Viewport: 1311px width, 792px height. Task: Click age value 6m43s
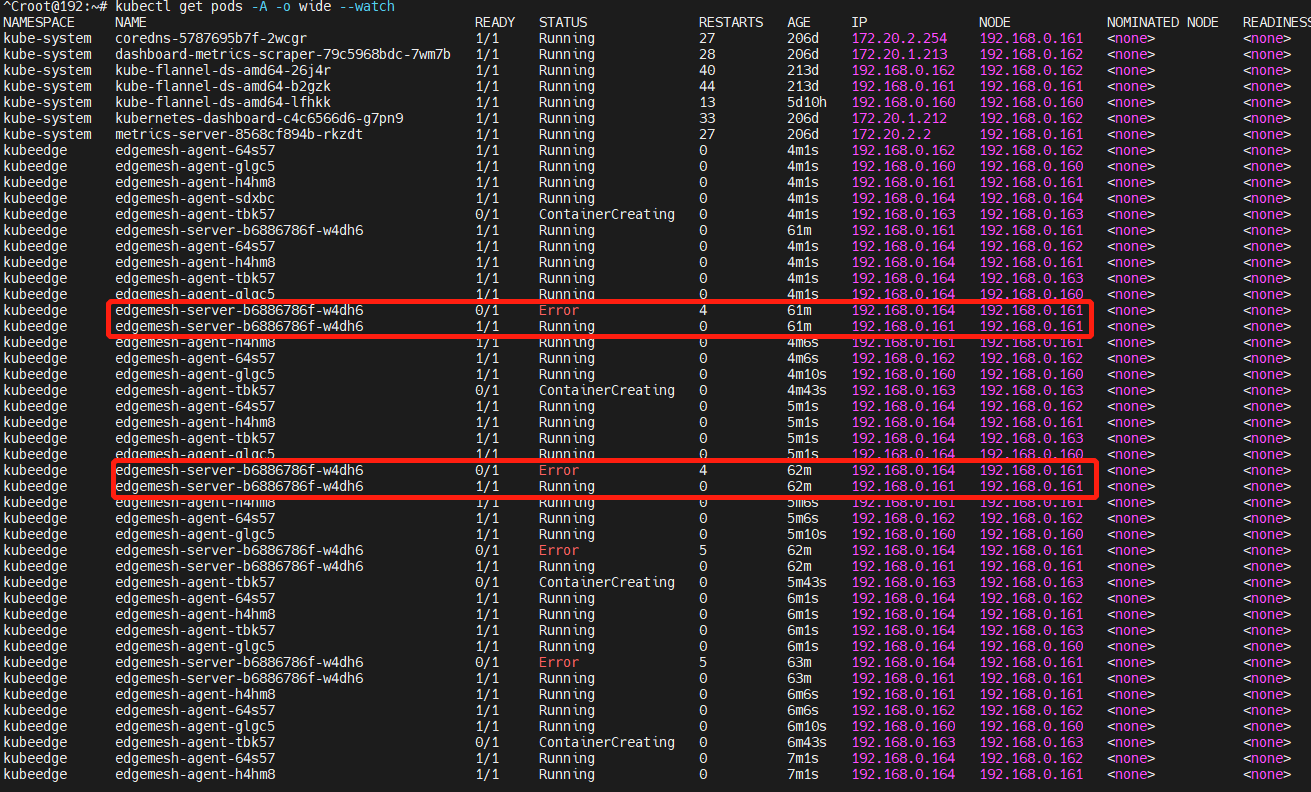pyautogui.click(x=807, y=742)
